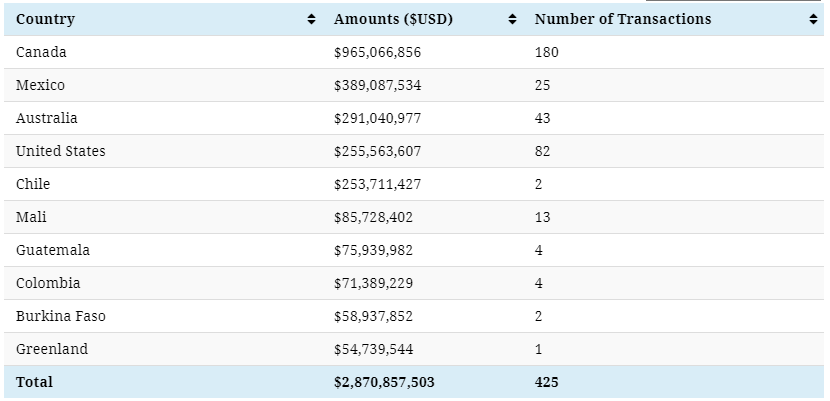The width and height of the screenshot is (830, 401).
Task: Select the Canada country cell
Action: (41, 52)
